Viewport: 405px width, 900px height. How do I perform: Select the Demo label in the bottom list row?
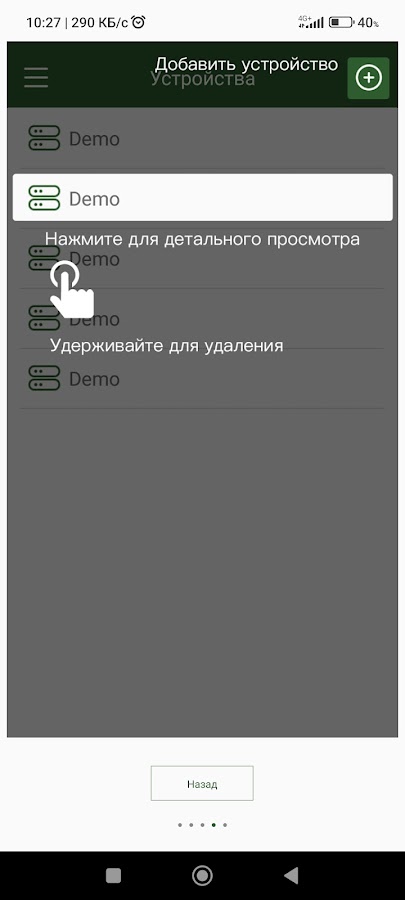click(x=94, y=379)
